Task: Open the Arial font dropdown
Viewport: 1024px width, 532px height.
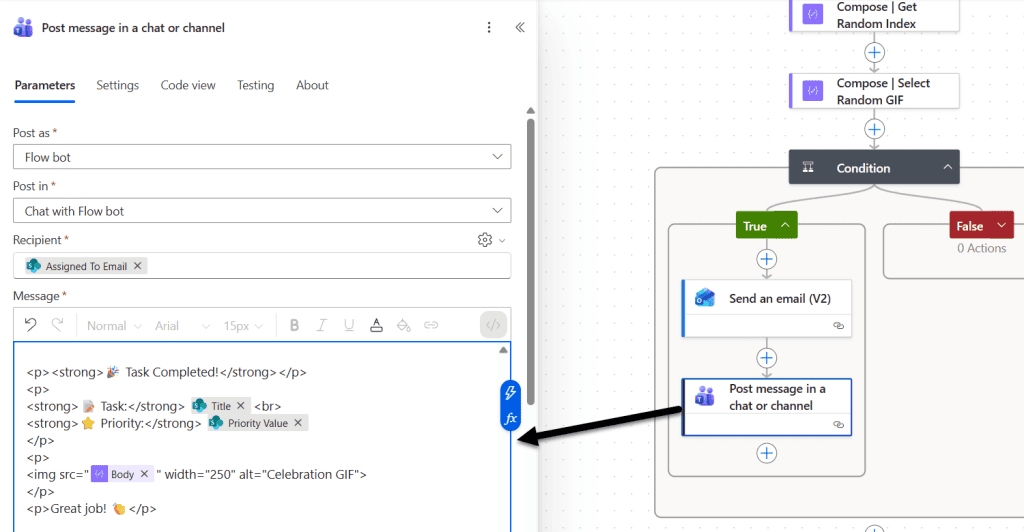Action: (x=182, y=325)
